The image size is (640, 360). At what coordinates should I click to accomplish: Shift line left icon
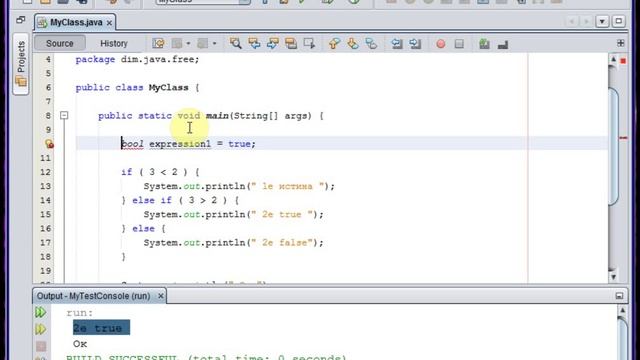pyautogui.click(x=396, y=43)
